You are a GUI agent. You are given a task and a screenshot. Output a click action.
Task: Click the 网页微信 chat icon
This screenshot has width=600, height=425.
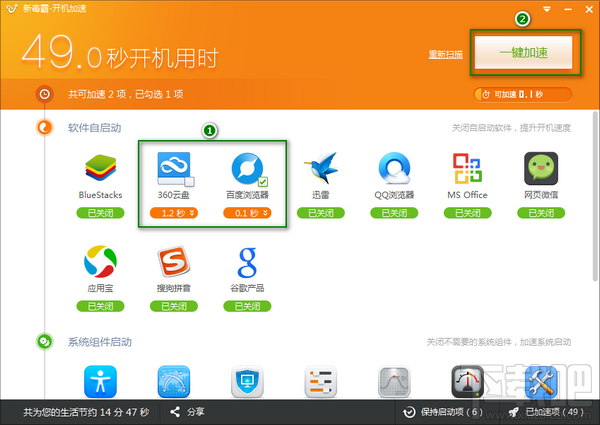coord(541,168)
